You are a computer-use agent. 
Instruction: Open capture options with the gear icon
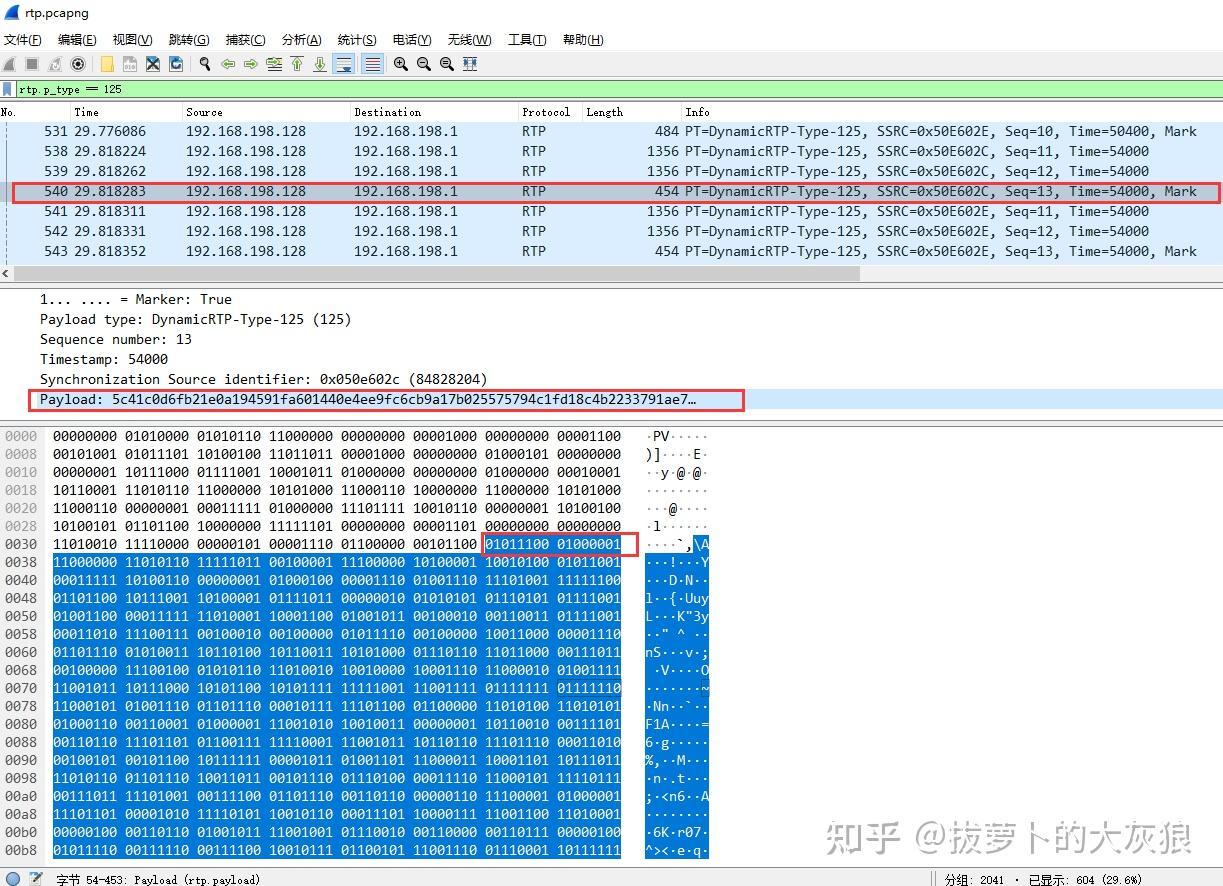pos(78,64)
